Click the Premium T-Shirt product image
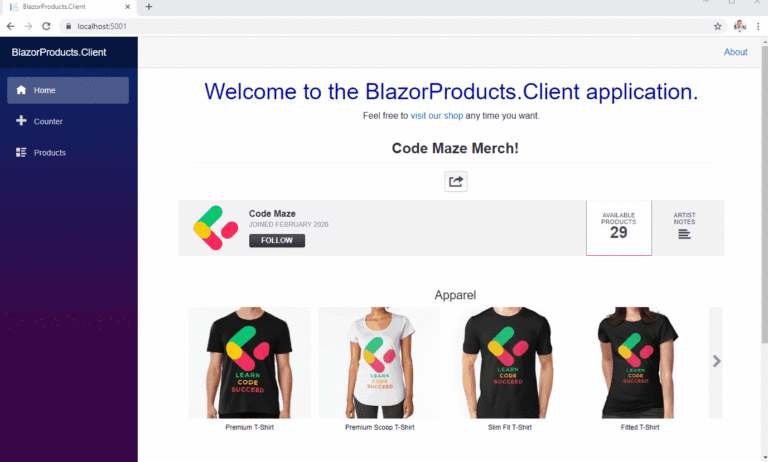768x462 pixels. tap(250, 363)
